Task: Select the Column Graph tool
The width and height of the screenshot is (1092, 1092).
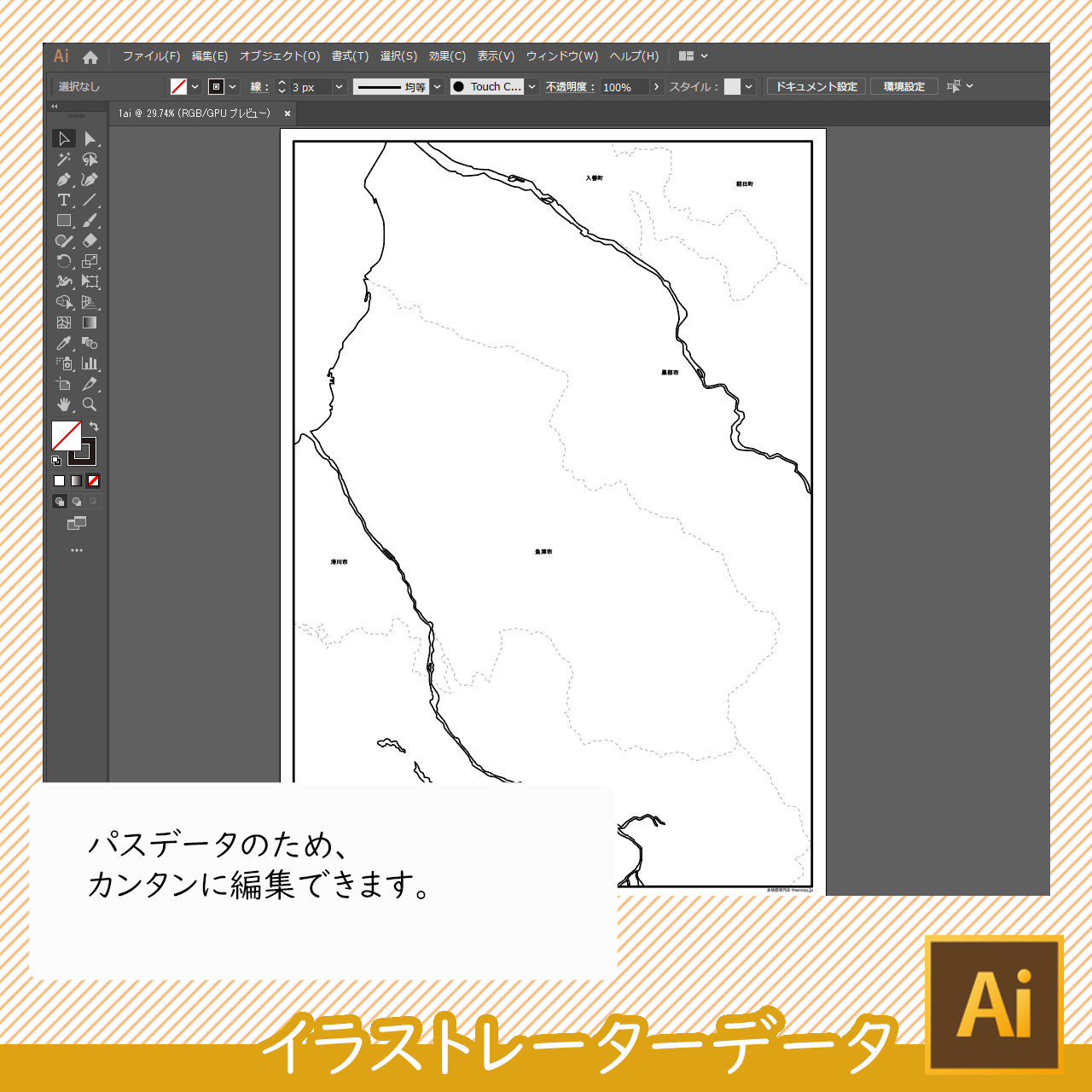Action: tap(90, 363)
